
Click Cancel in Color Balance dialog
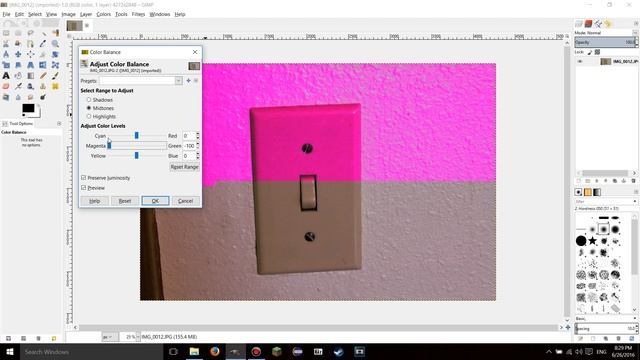coord(185,201)
